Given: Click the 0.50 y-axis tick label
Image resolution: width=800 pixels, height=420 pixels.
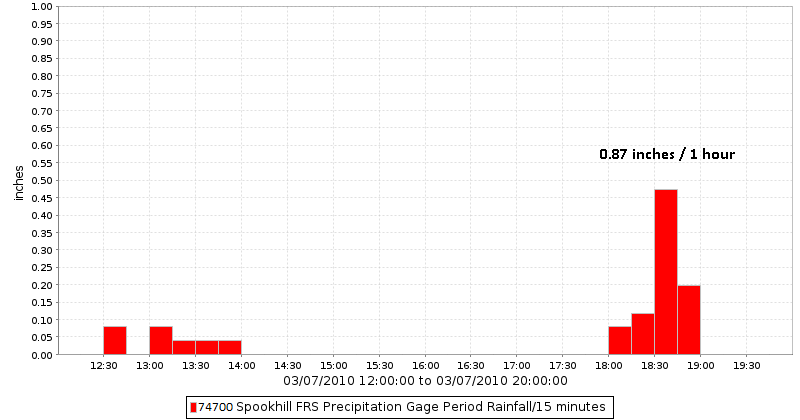Looking at the screenshot, I should click(x=42, y=181).
